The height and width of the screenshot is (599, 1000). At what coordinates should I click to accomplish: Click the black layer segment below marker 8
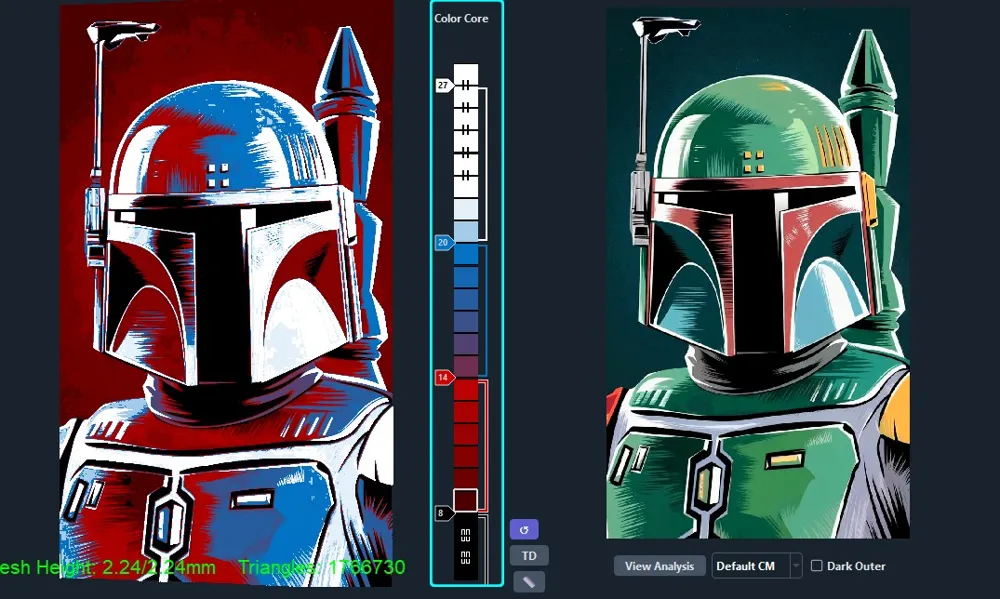tap(466, 547)
